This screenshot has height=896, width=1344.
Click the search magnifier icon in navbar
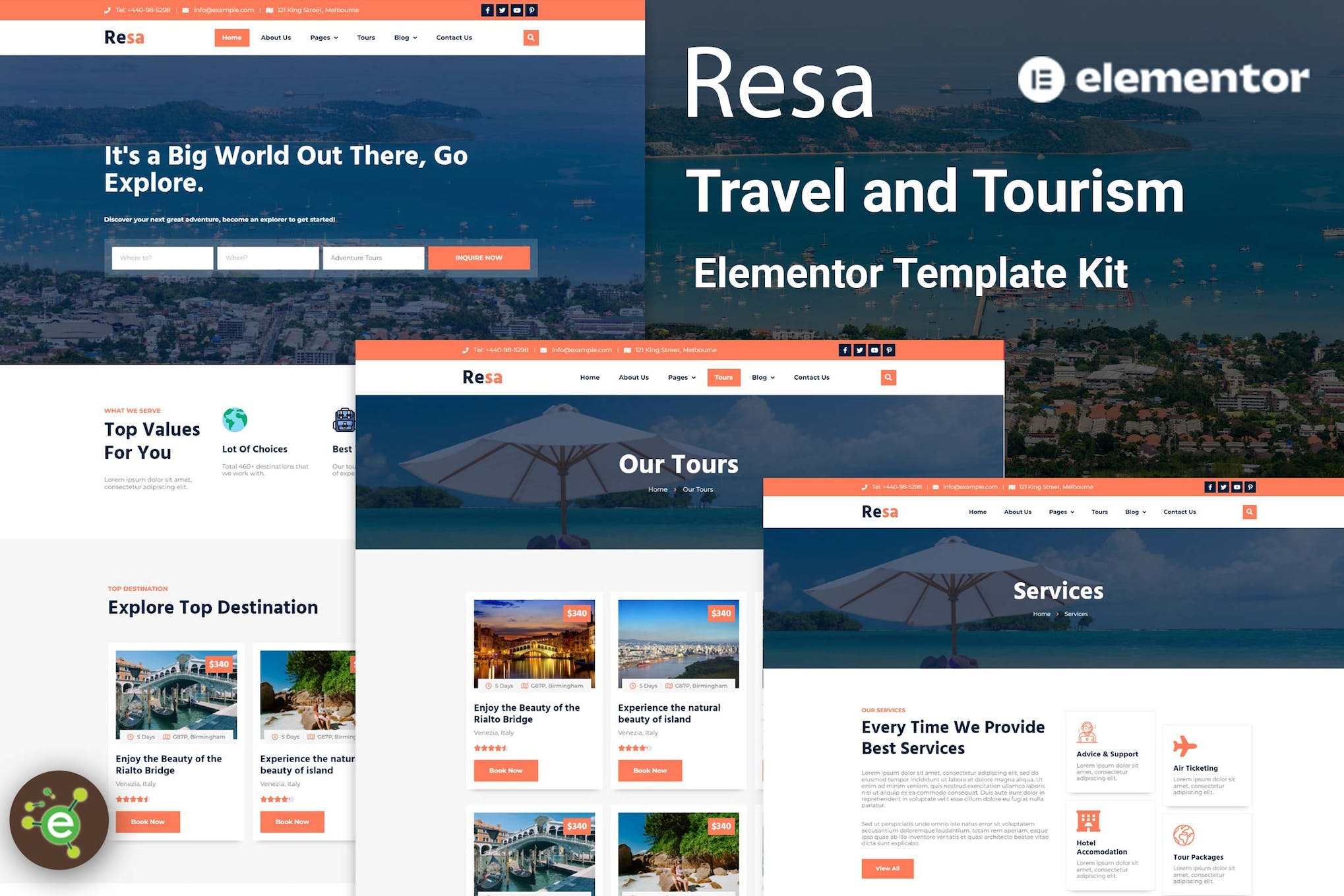(530, 38)
